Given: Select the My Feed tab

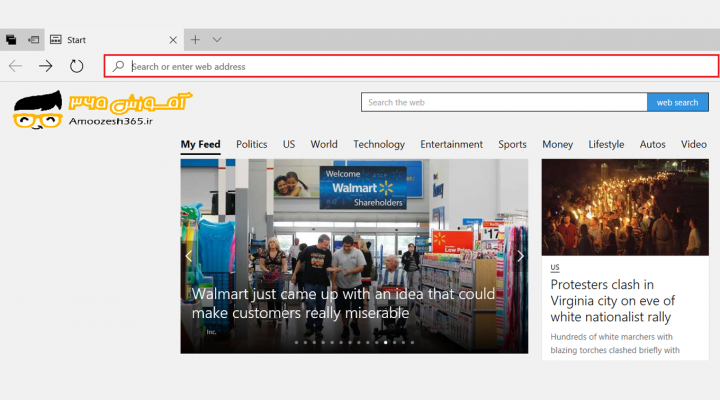Looking at the screenshot, I should [x=200, y=144].
